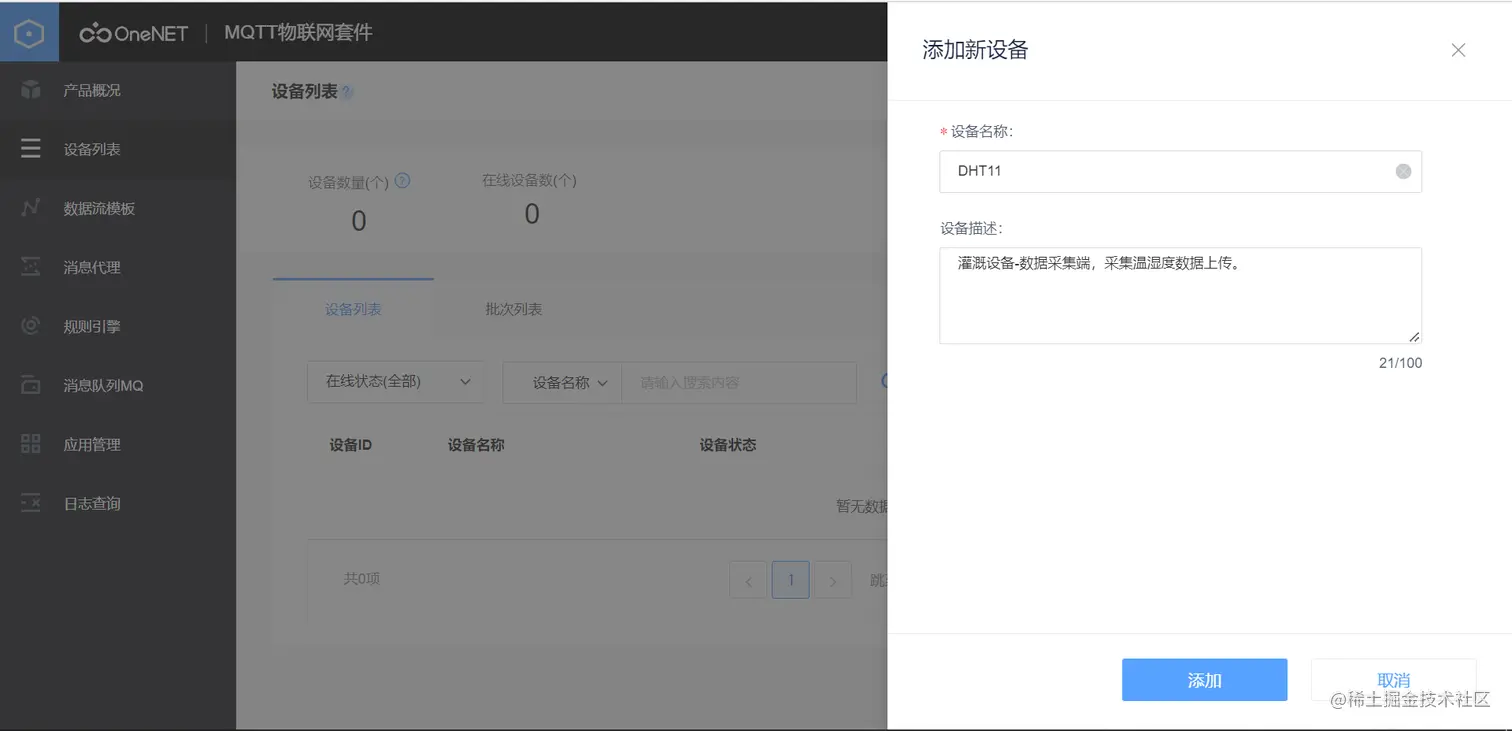Click the 规则引擎 sidebar icon

pyautogui.click(x=31, y=326)
